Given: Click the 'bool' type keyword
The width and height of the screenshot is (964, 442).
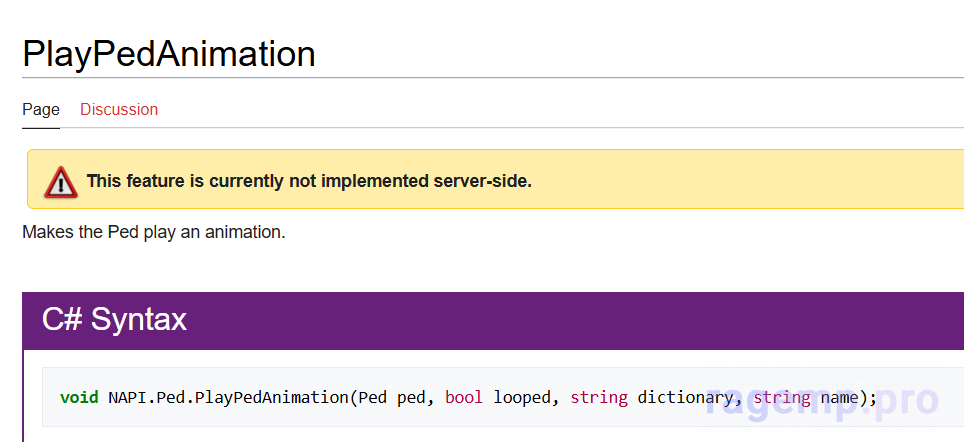Looking at the screenshot, I should point(464,398).
